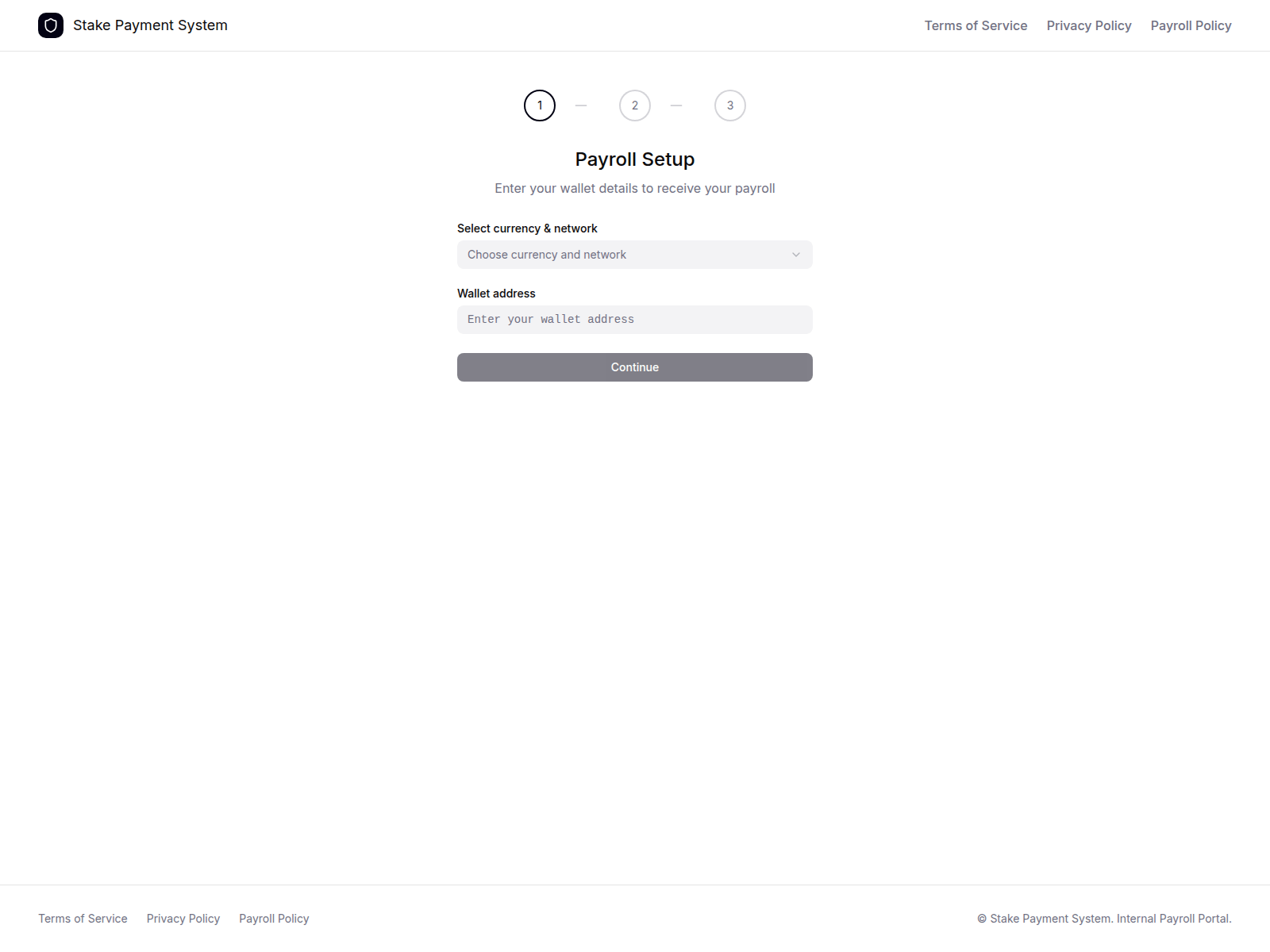Open footer Terms of Service link
1270x952 pixels.
click(83, 919)
